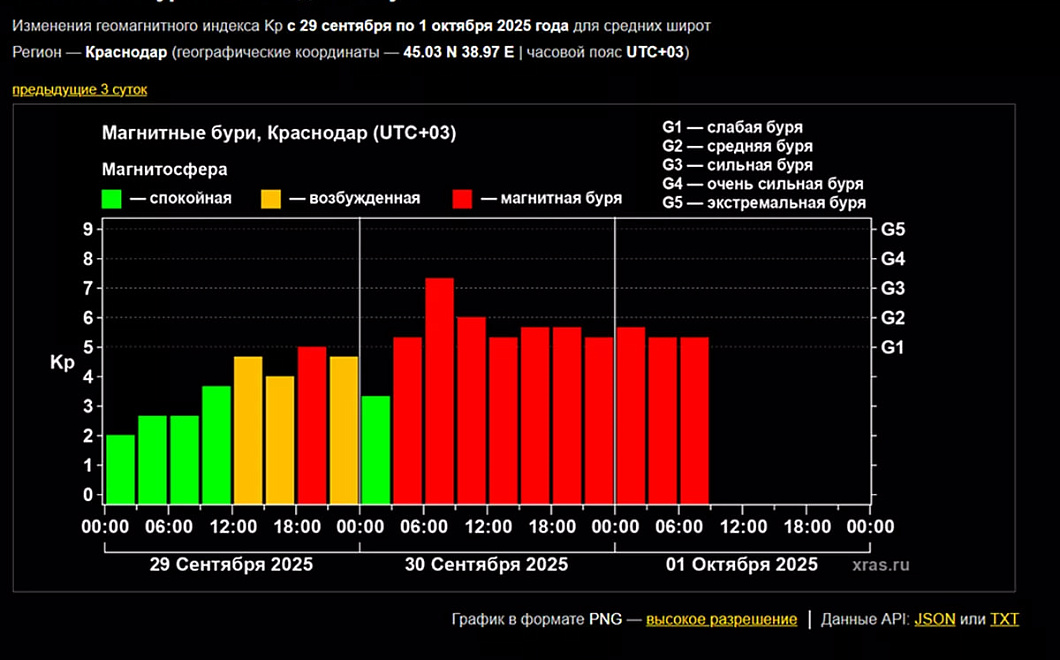The image size is (1060, 660).
Task: Click the "01 Октября 2025" date label
Action: [x=741, y=565]
